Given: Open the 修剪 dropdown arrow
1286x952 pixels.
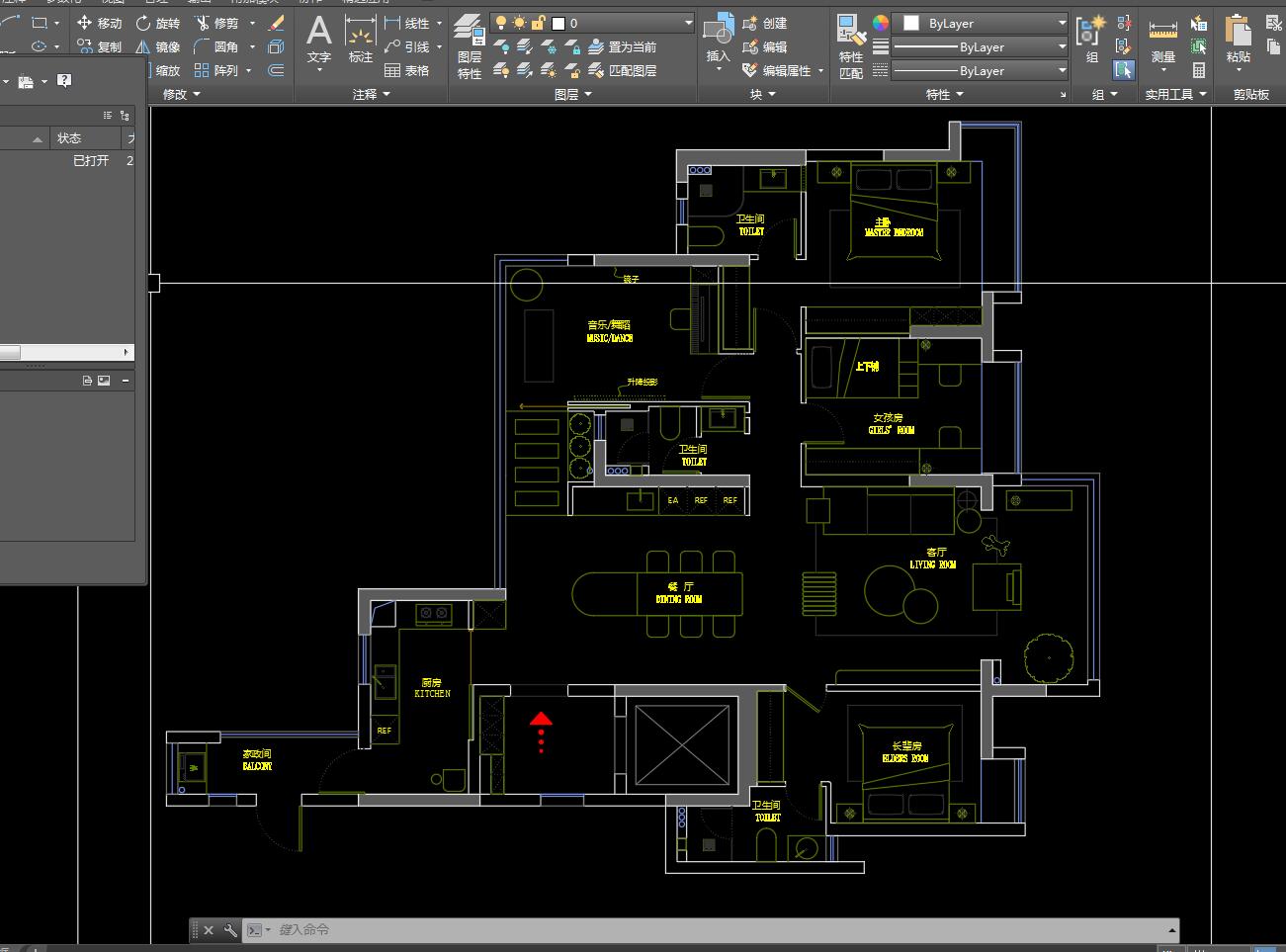Looking at the screenshot, I should click(x=251, y=23).
